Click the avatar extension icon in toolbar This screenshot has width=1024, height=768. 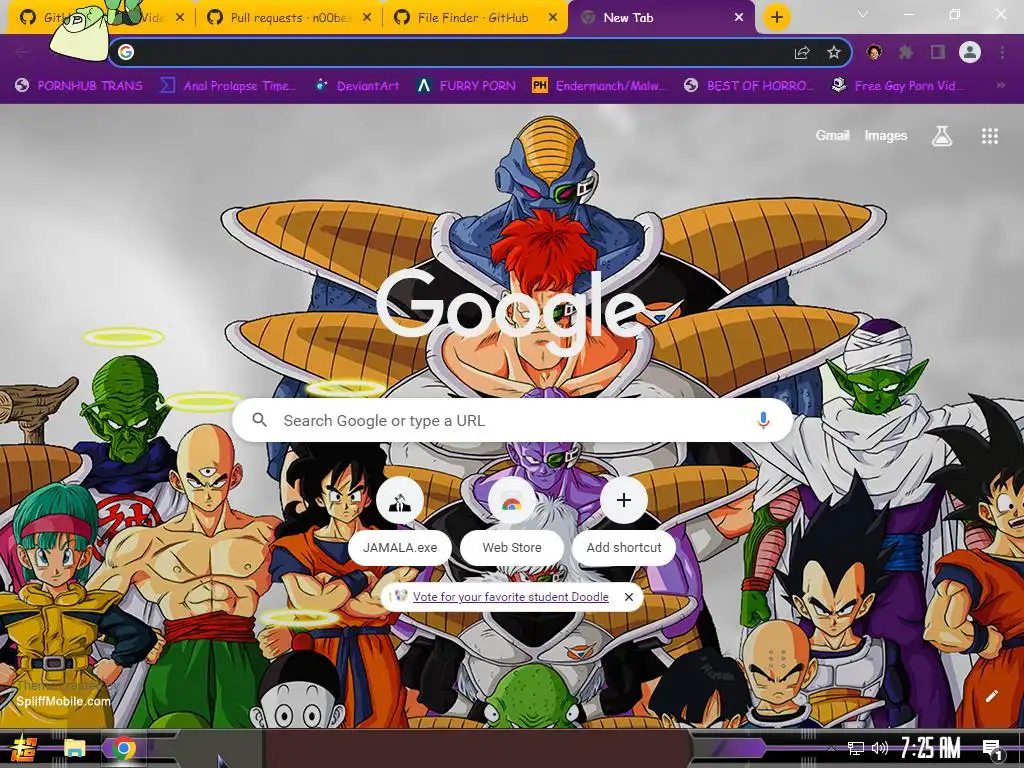click(874, 52)
